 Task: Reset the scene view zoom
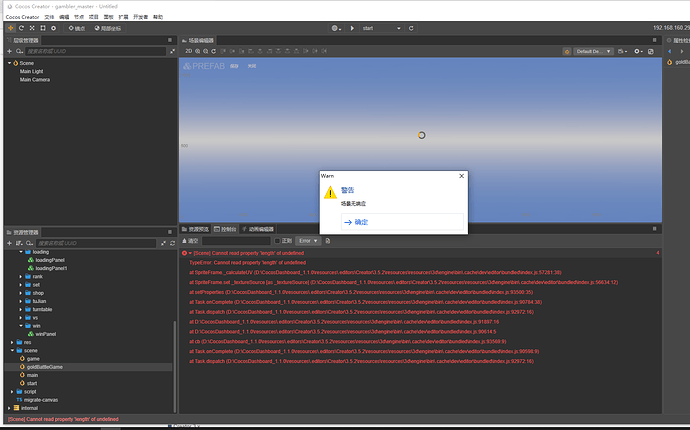[x=213, y=51]
